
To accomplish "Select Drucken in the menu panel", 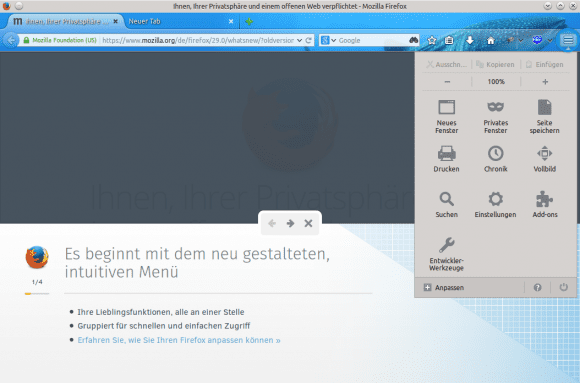I will (x=446, y=159).
